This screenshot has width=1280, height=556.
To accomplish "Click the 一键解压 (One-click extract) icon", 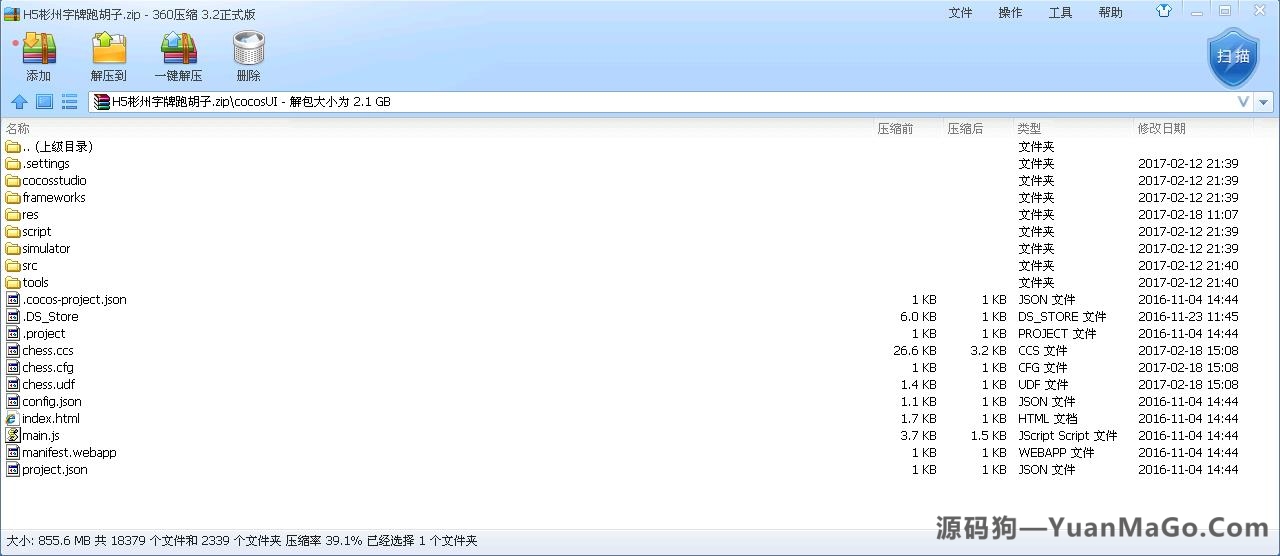I will 179,48.
